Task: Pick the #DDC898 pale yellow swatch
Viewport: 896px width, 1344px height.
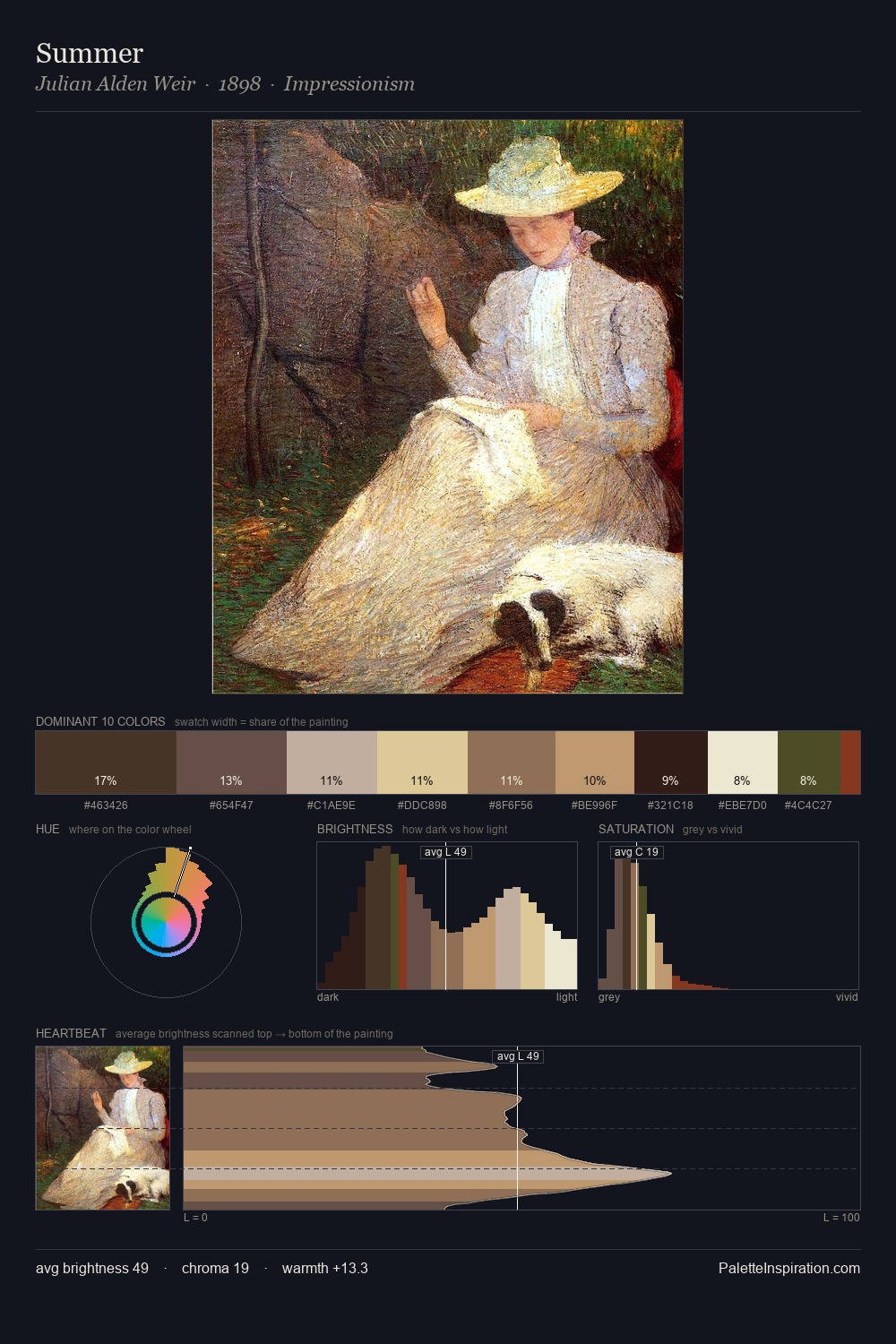Action: click(x=422, y=762)
